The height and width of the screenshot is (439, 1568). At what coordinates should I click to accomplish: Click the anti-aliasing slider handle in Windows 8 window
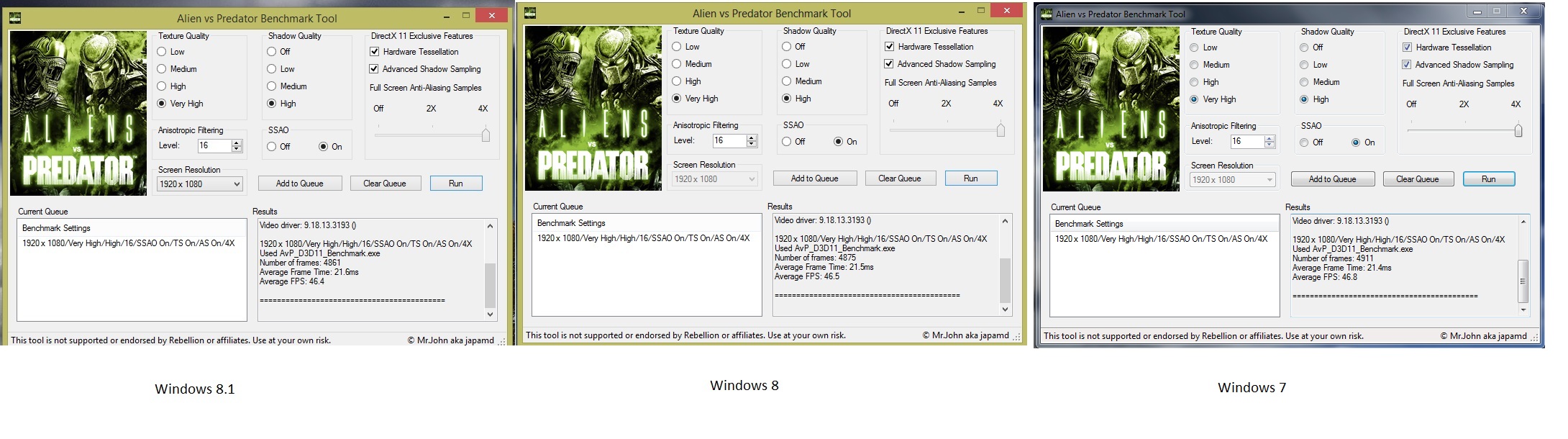1000,130
